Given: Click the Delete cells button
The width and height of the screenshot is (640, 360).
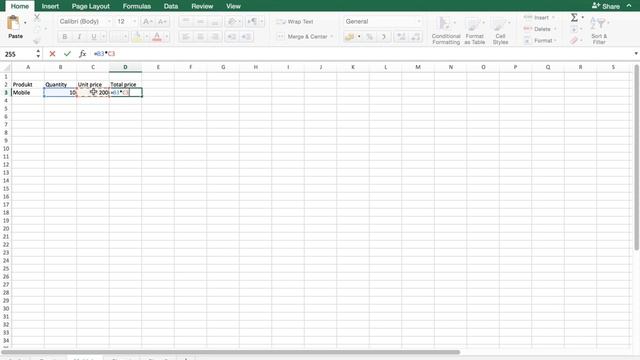Looking at the screenshot, I should click(x=539, y=29).
